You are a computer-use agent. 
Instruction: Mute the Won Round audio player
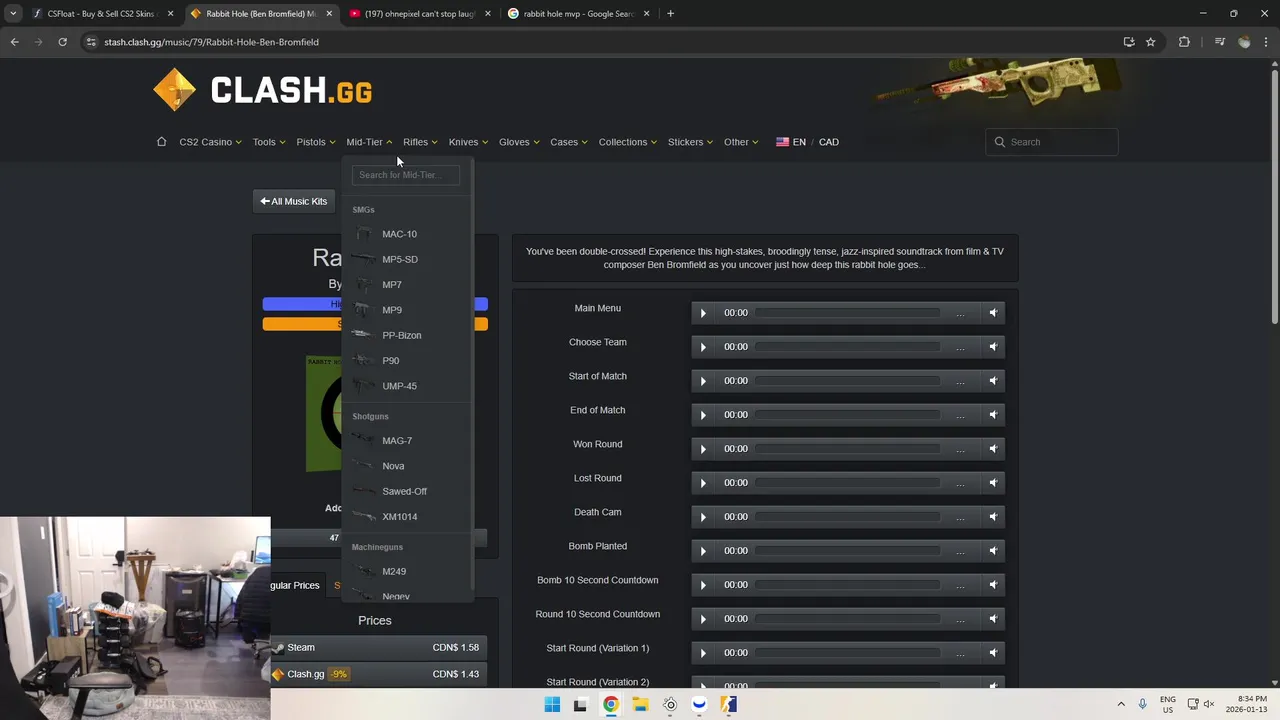pos(993,449)
